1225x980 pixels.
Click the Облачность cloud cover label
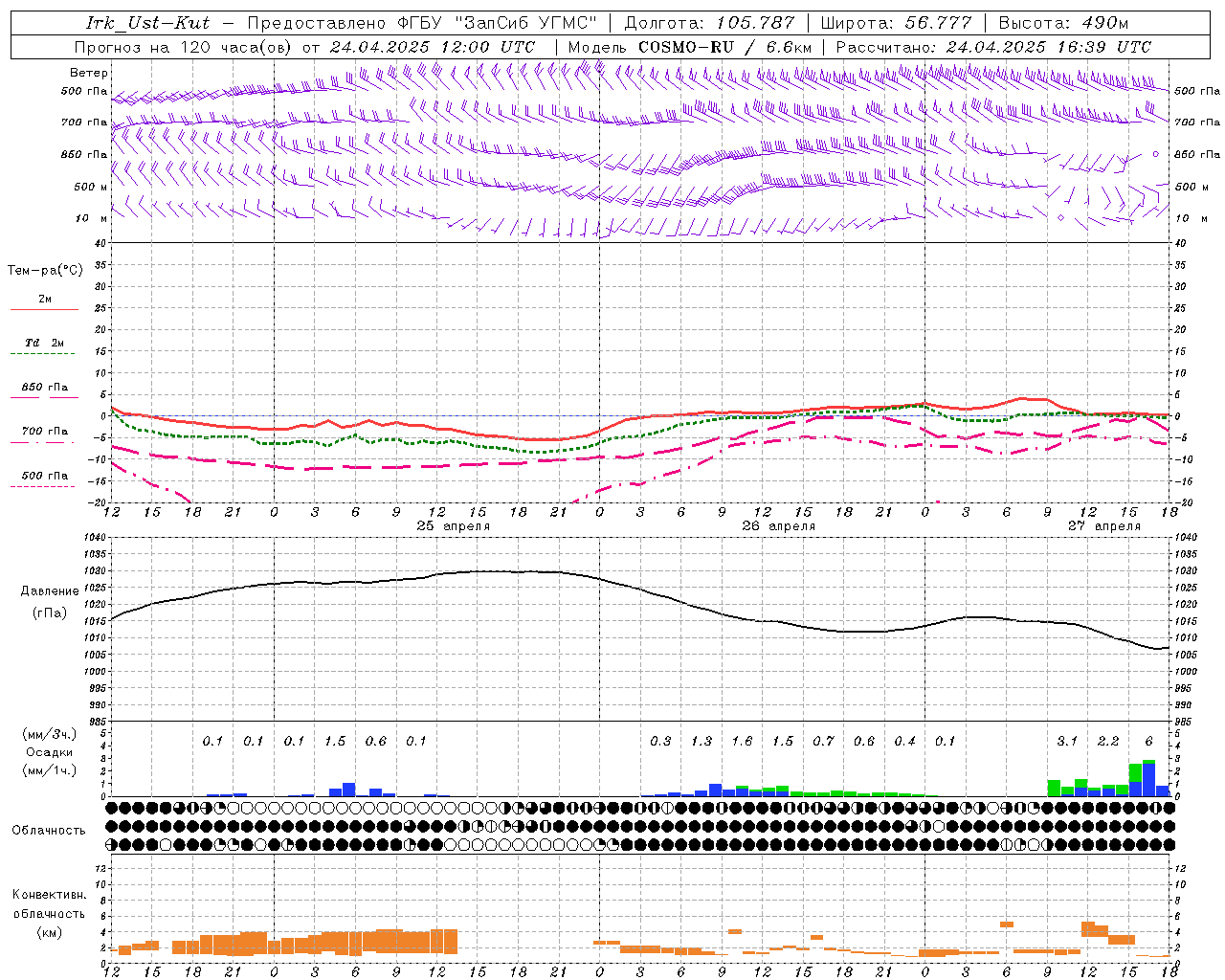(x=49, y=830)
